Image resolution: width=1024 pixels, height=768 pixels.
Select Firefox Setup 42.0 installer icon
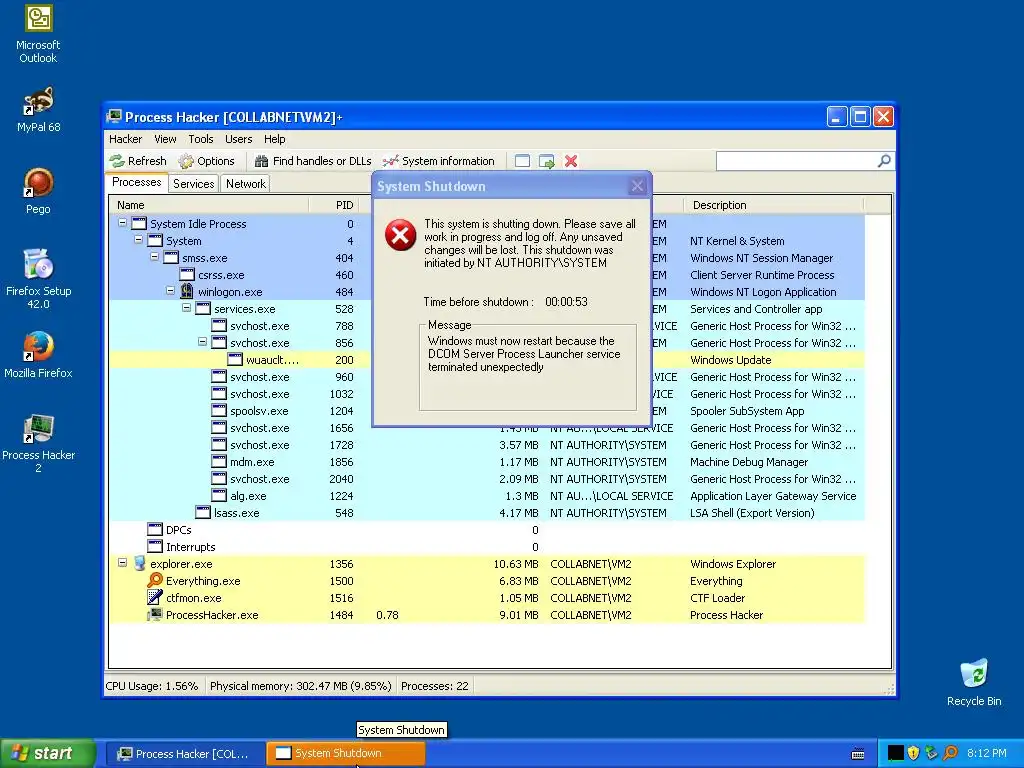point(38,280)
